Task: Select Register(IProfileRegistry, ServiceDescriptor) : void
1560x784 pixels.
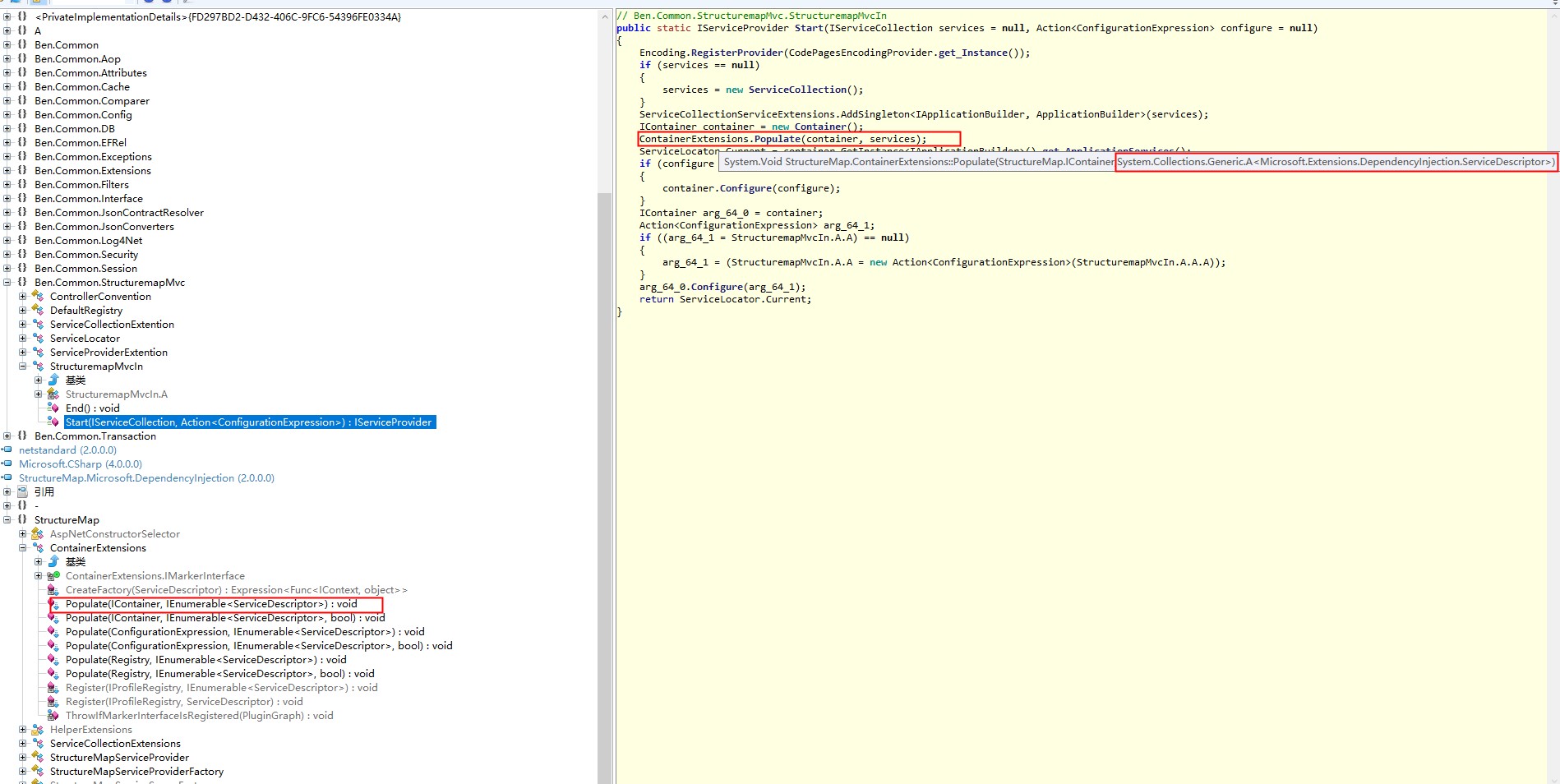Action: click(x=184, y=701)
